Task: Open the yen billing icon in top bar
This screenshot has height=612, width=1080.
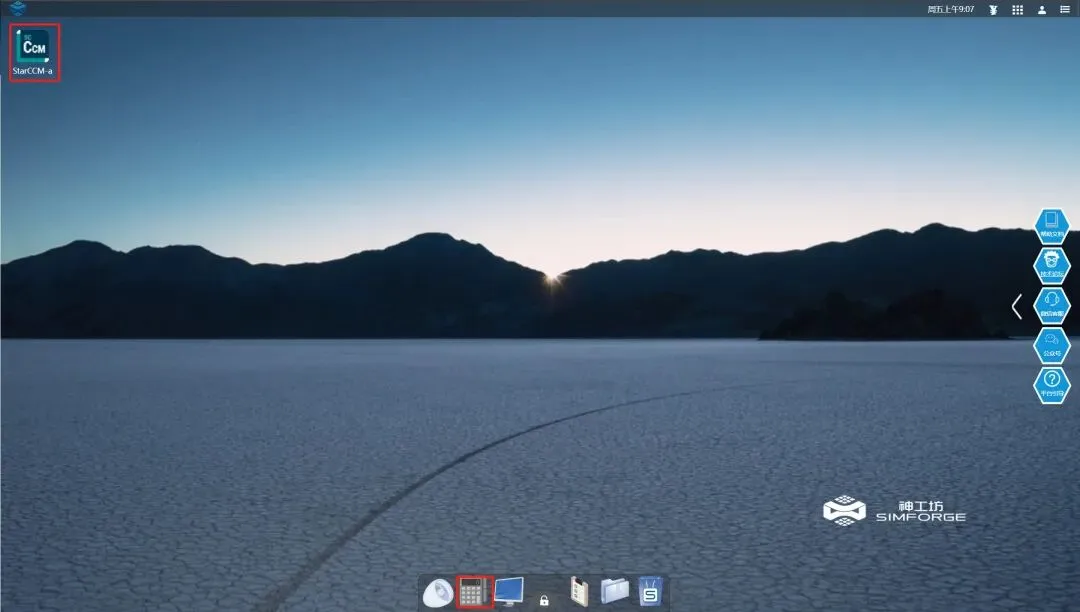Action: 993,10
